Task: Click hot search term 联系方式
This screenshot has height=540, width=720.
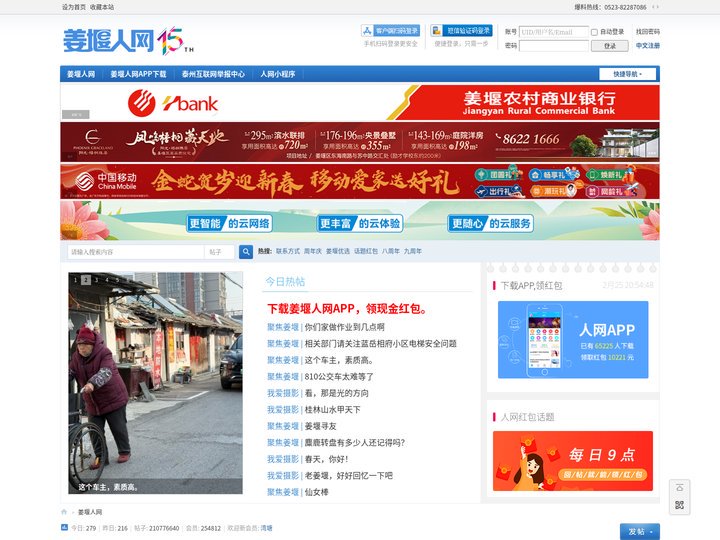Action: point(287,251)
